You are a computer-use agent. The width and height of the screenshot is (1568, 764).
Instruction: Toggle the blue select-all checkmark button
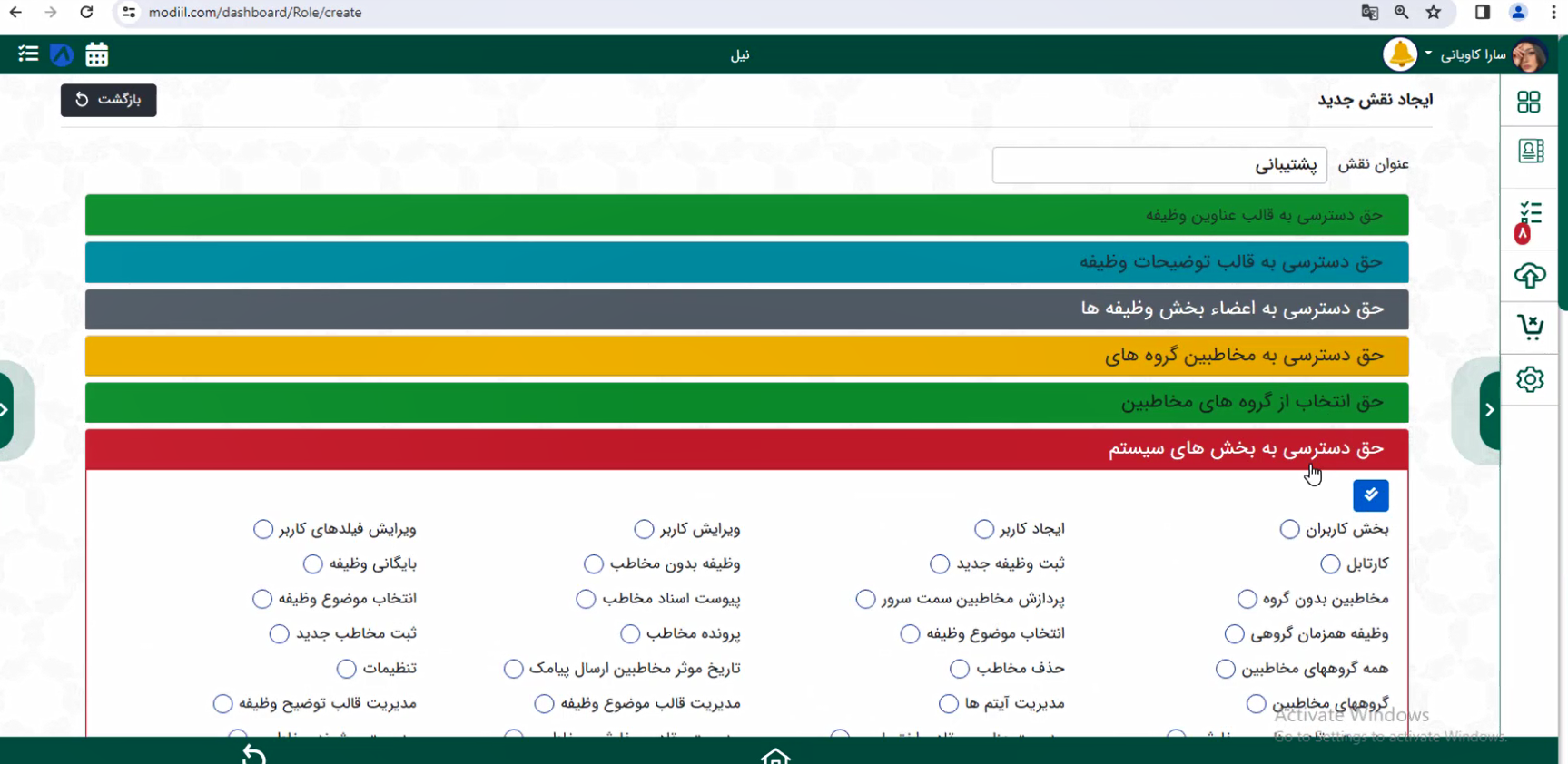coord(1370,495)
